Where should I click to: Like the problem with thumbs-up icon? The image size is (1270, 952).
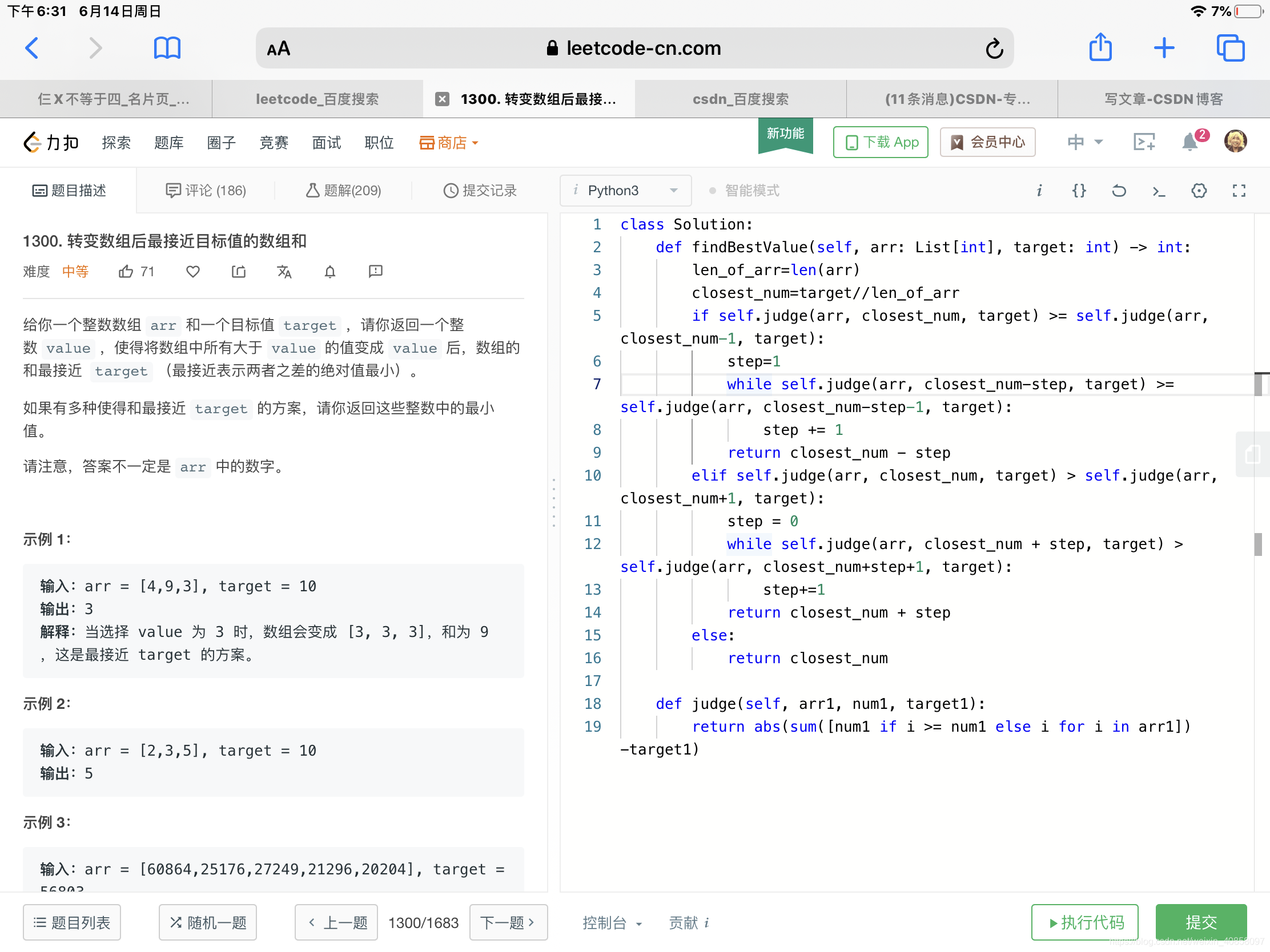(x=126, y=272)
